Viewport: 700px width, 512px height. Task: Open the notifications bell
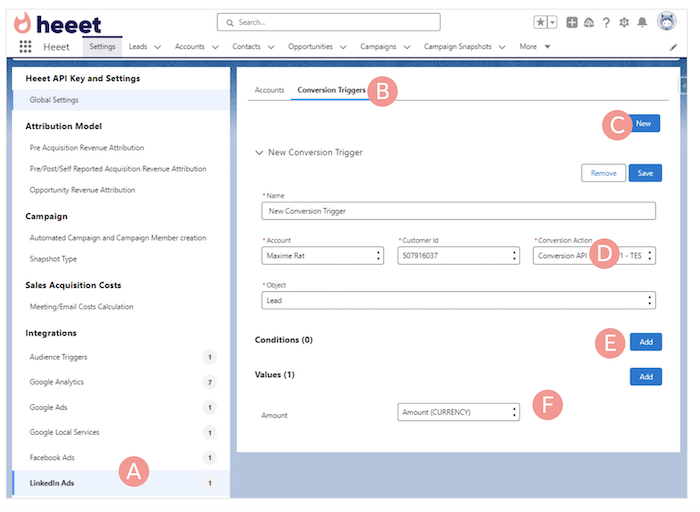pyautogui.click(x=642, y=22)
